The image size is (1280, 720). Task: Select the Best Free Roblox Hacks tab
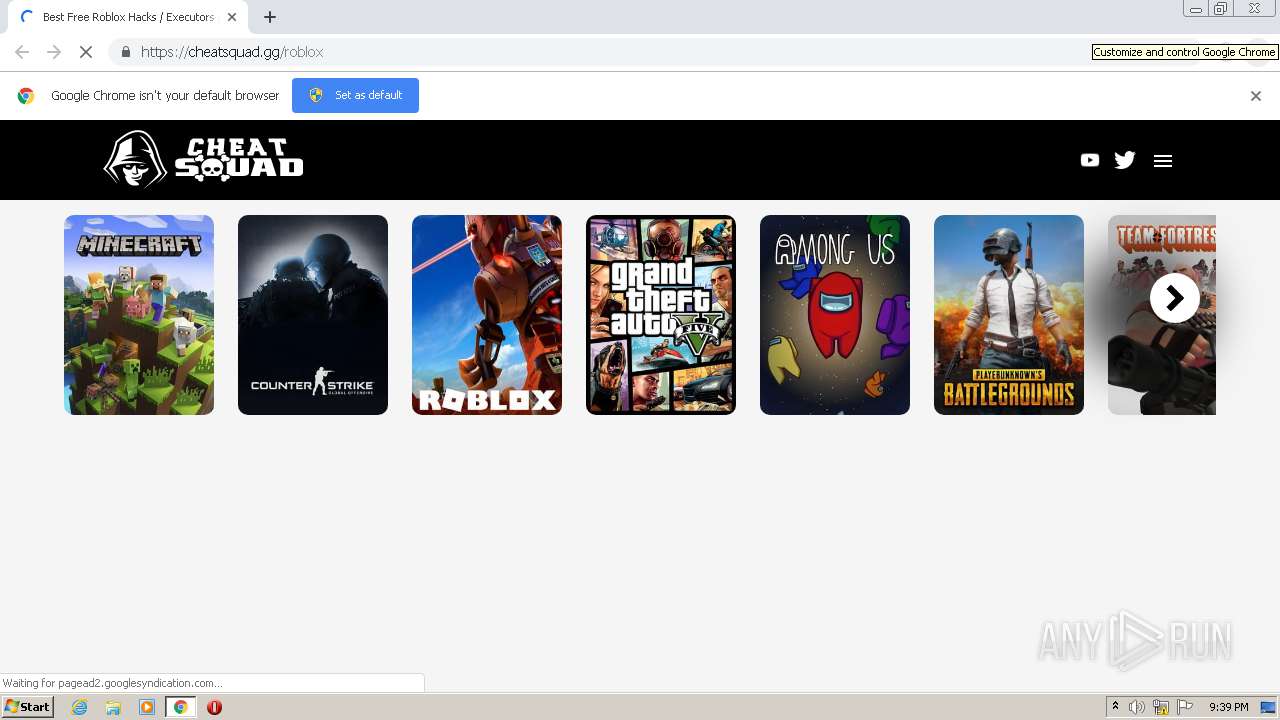point(128,17)
